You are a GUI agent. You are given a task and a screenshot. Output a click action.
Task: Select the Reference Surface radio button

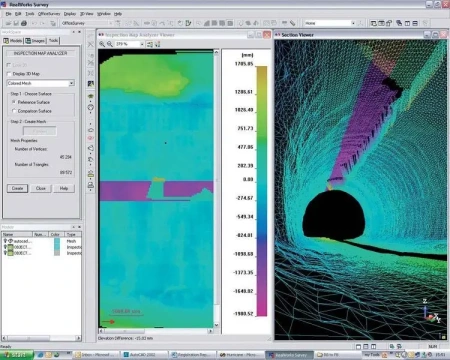tap(14, 102)
